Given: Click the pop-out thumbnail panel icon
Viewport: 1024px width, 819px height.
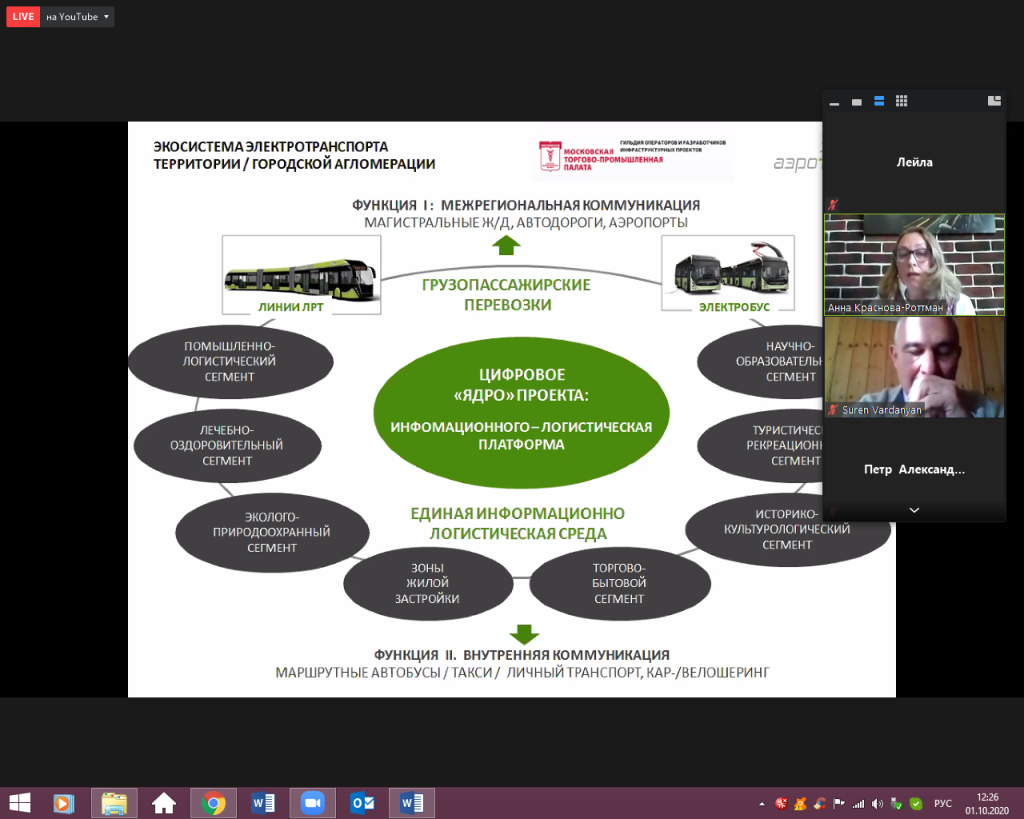Looking at the screenshot, I should (994, 101).
